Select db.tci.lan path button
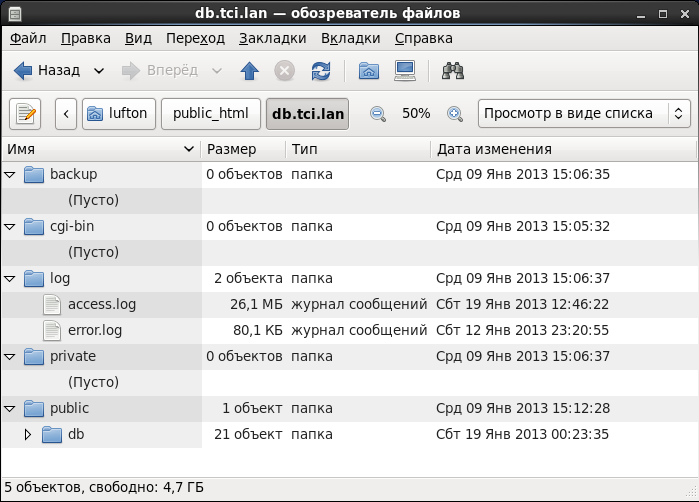Viewport: 699px width, 502px height. 308,114
